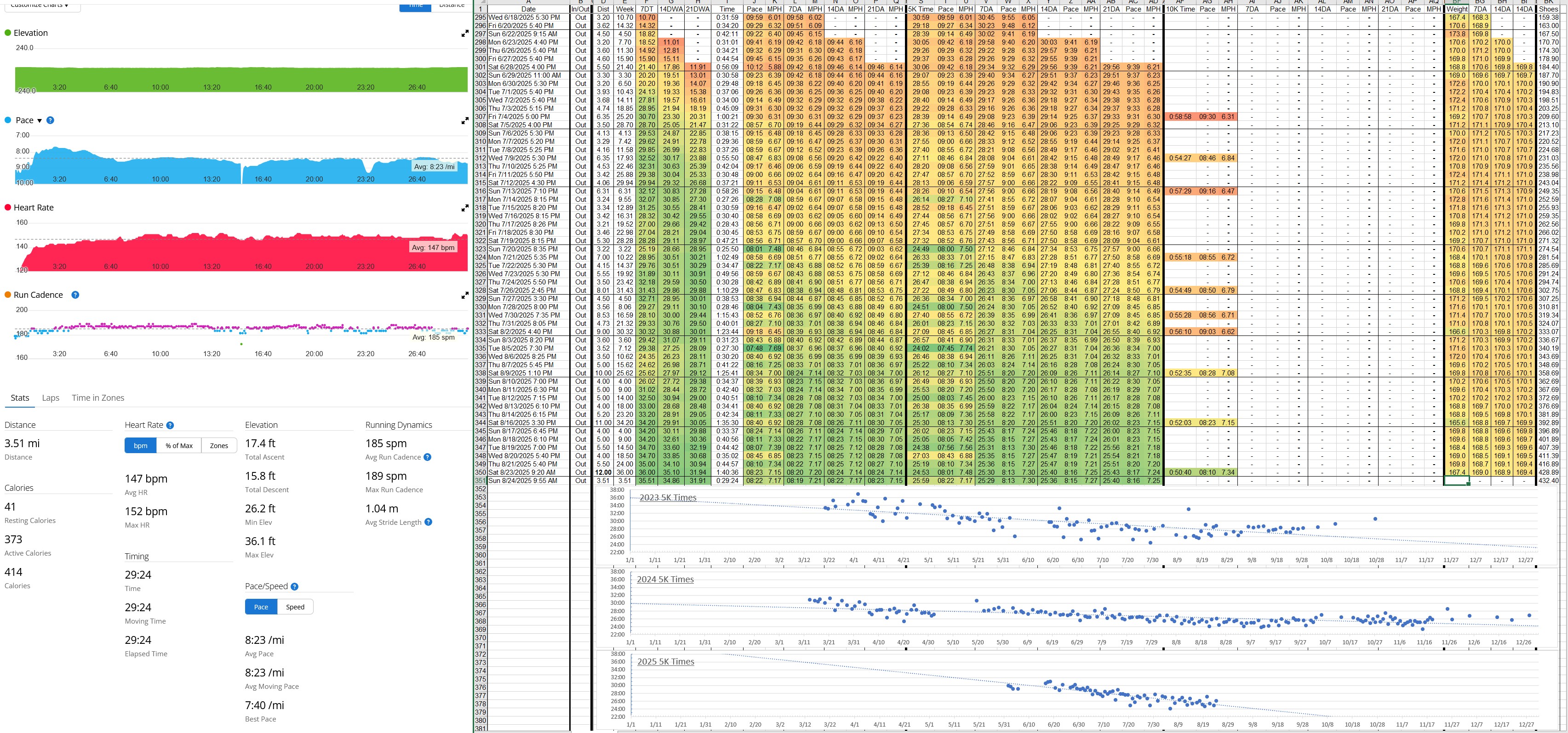
Task: Click the Pace button under Pace/Speed
Action: [x=261, y=607]
